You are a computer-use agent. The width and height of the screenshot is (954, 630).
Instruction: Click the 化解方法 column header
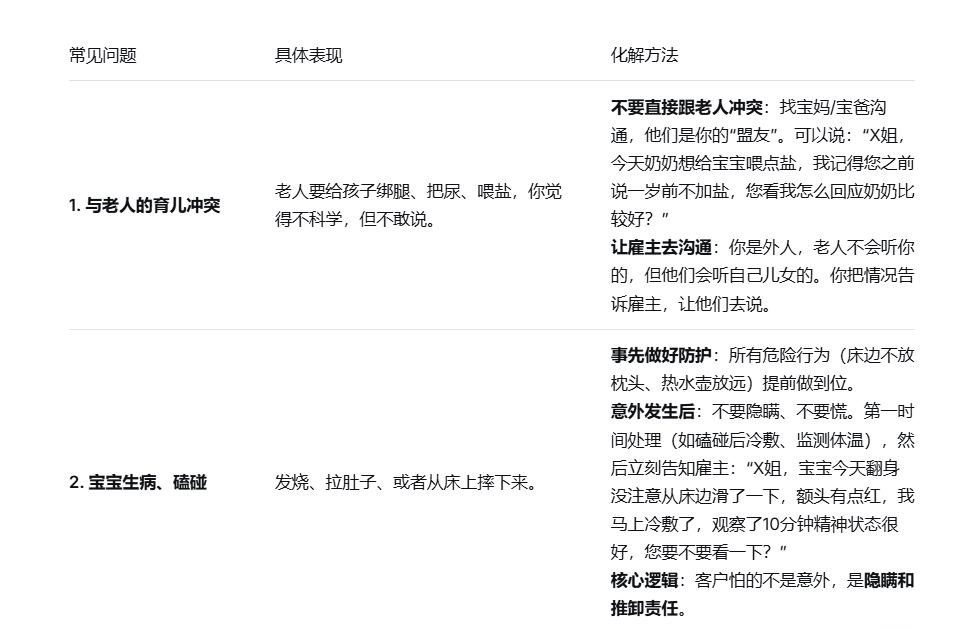point(644,55)
